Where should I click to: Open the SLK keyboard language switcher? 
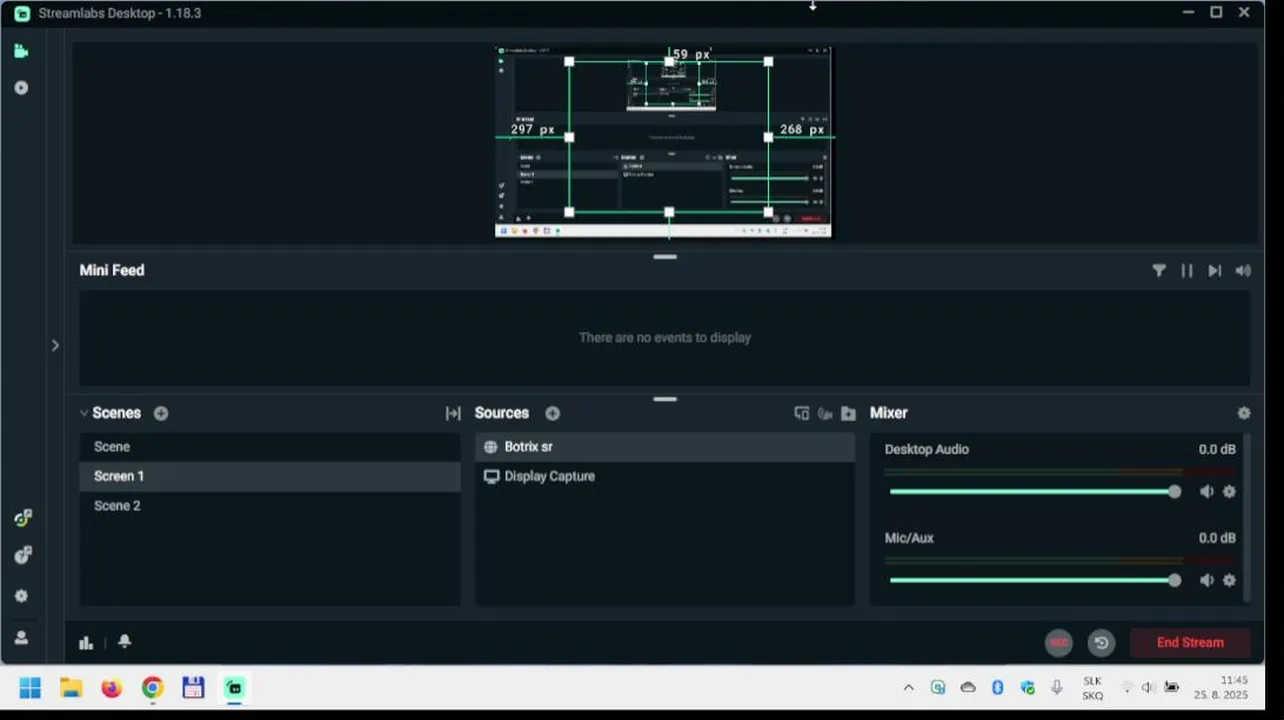[x=1092, y=688]
